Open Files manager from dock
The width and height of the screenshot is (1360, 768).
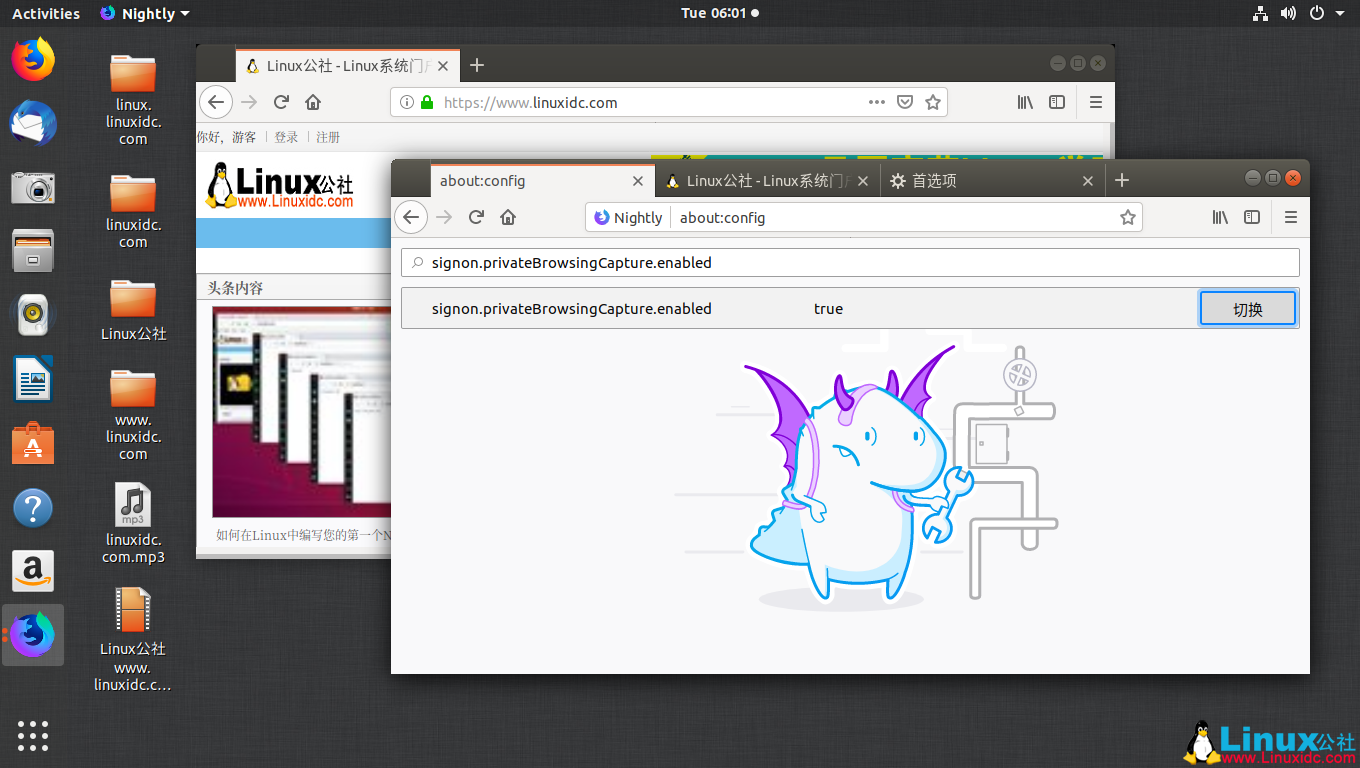tap(33, 251)
